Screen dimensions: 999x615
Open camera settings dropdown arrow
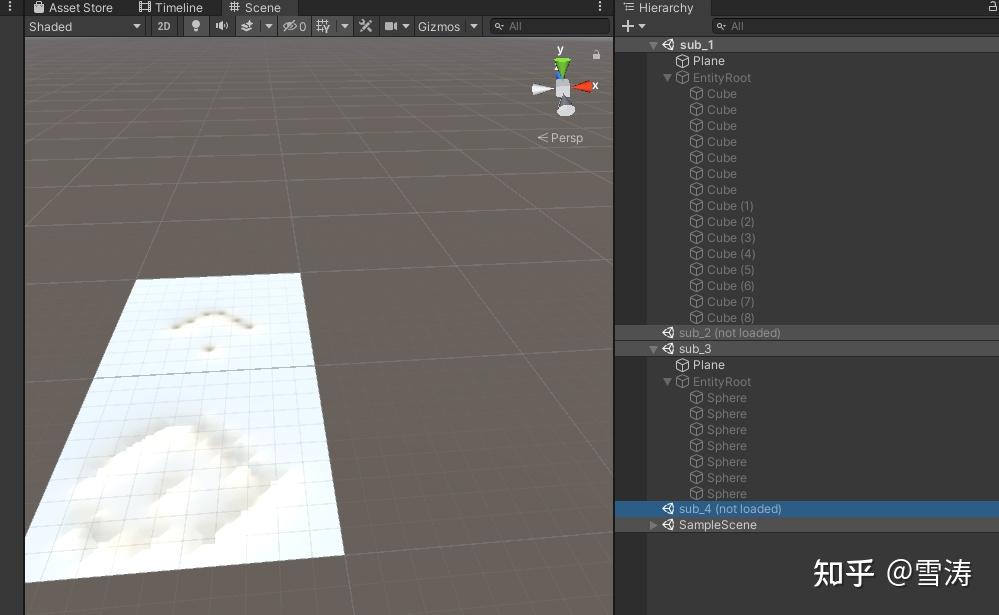click(x=406, y=26)
